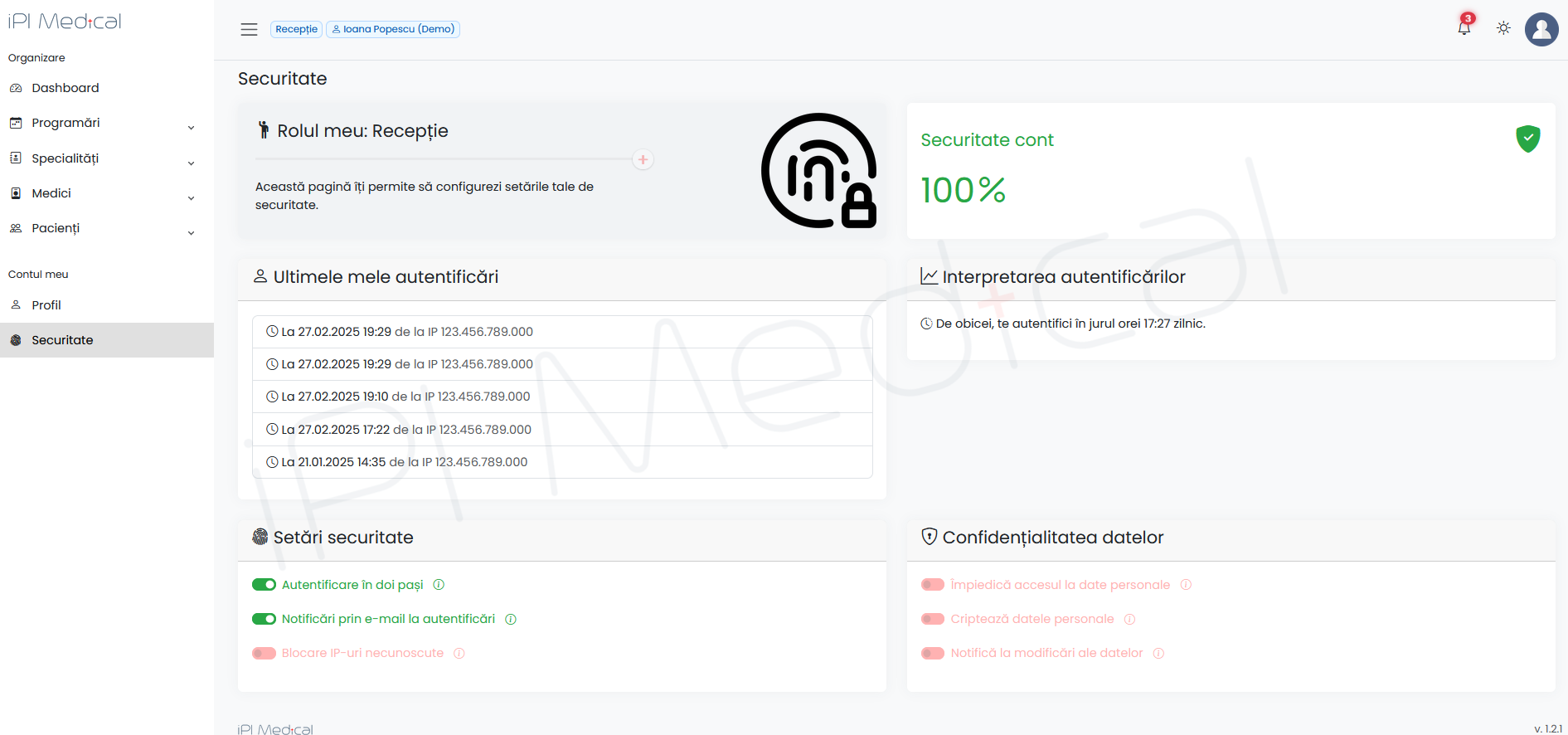This screenshot has height=735, width=1568.
Task: Collapse sidebar with the hamburger icon
Action: pos(249,29)
